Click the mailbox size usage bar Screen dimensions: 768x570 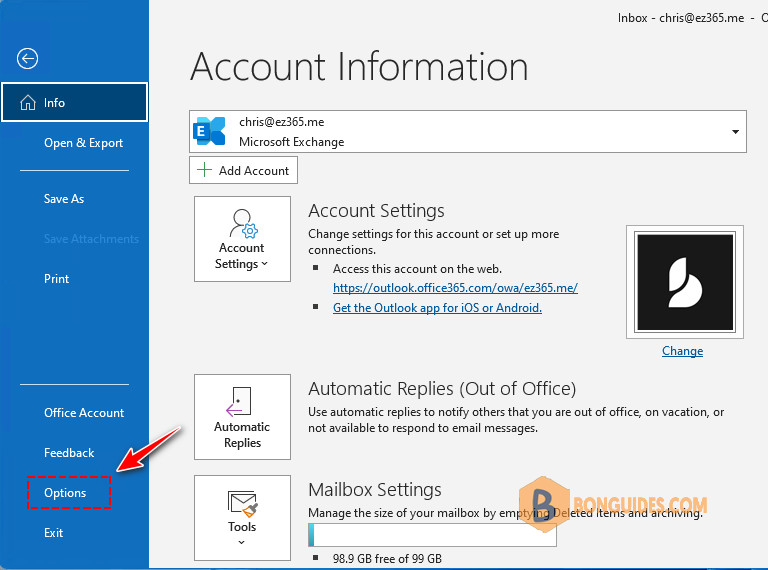click(x=432, y=535)
